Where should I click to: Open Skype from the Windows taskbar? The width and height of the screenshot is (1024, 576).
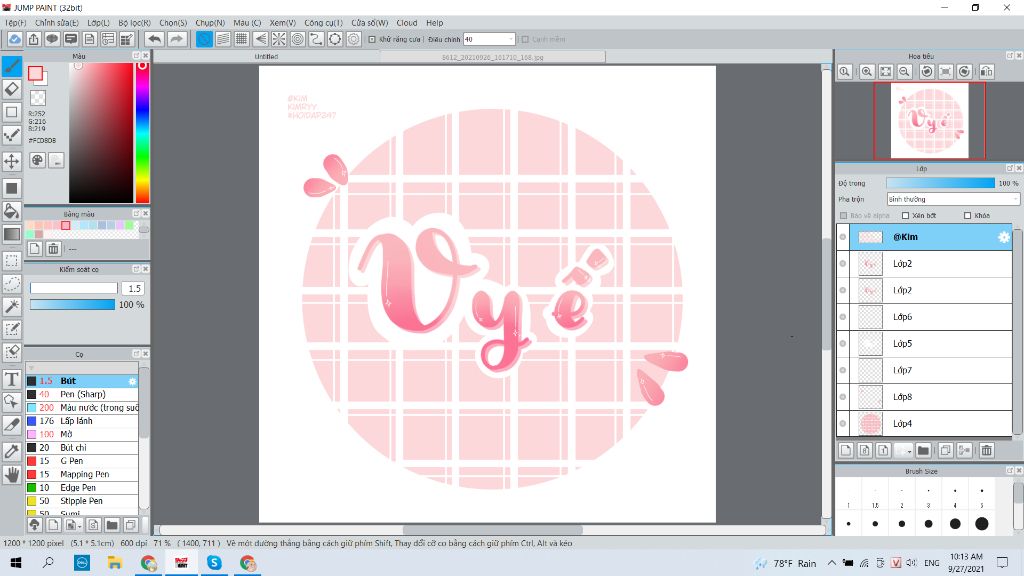pyautogui.click(x=214, y=562)
